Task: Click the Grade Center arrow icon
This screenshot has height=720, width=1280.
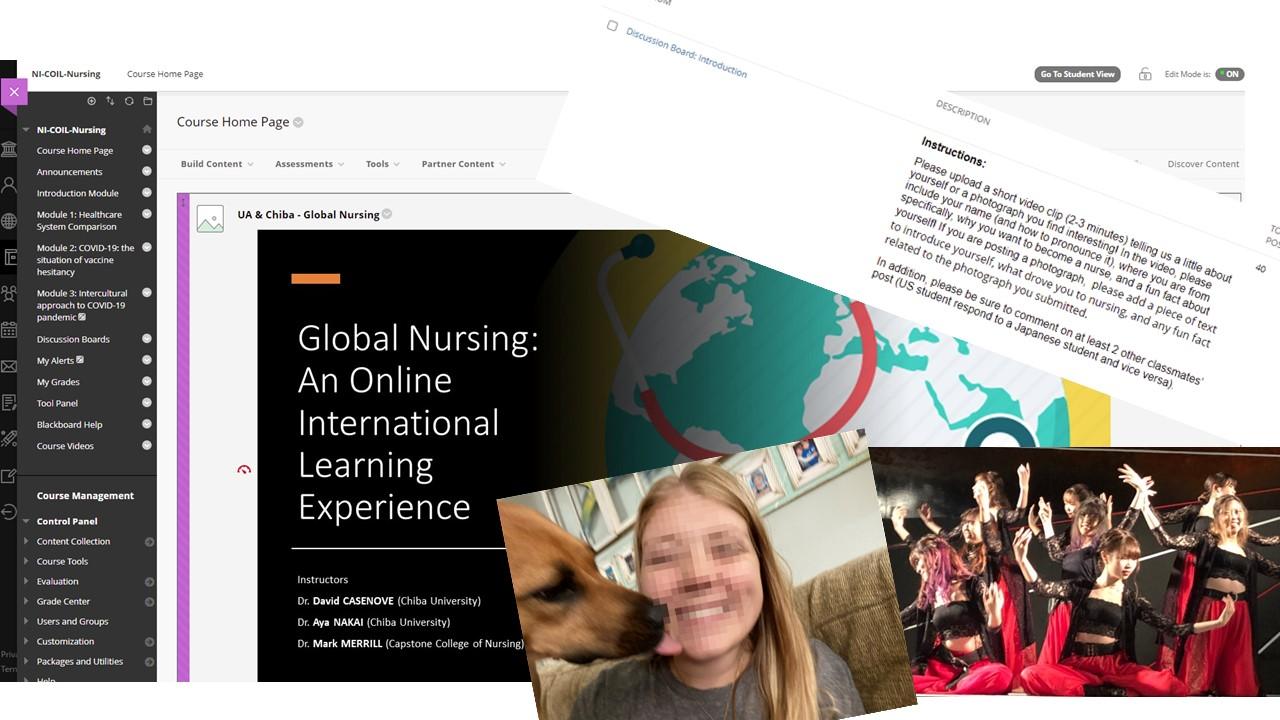Action: coord(149,602)
